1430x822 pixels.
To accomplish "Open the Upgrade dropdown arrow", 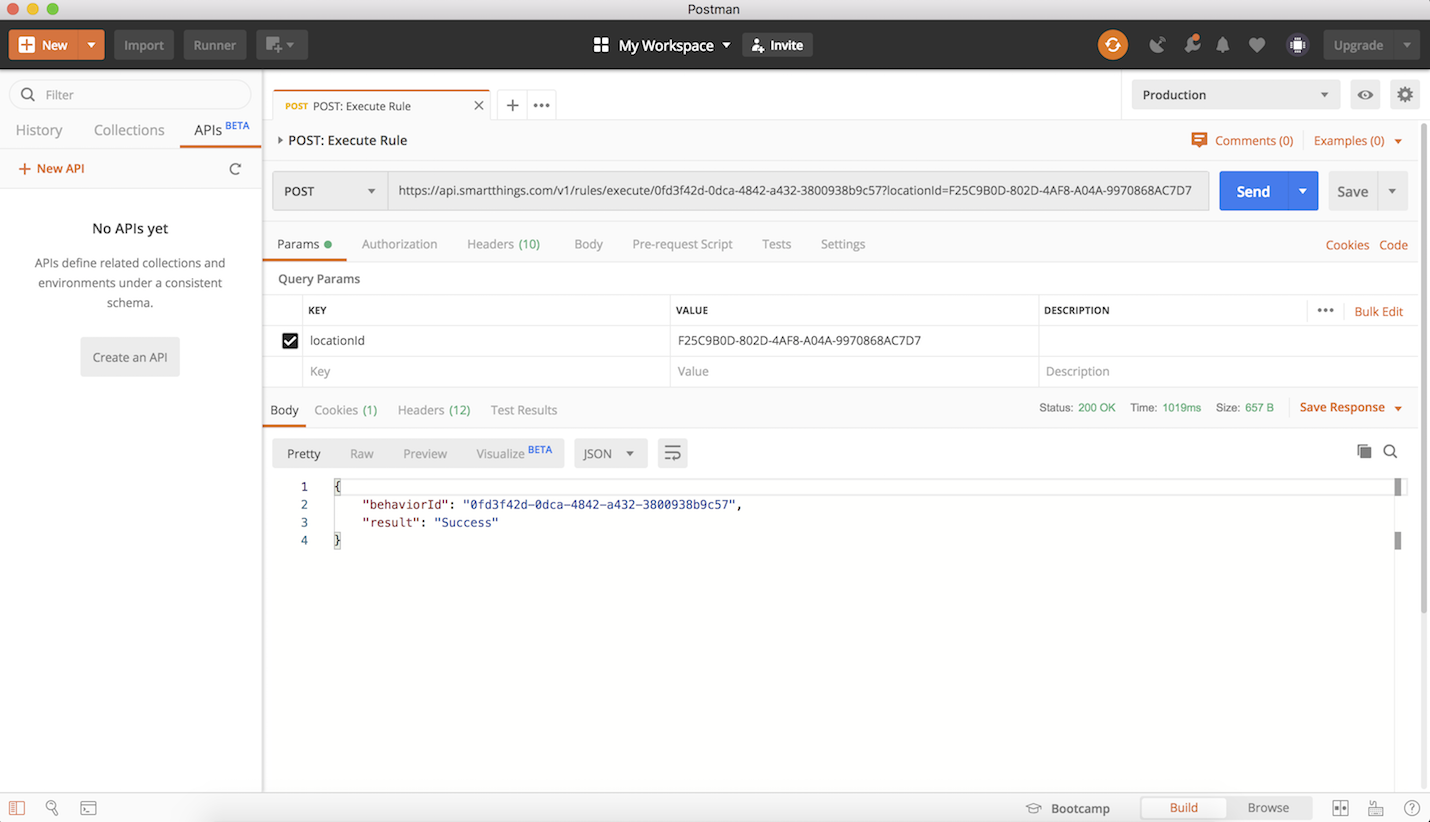I will tap(1407, 45).
